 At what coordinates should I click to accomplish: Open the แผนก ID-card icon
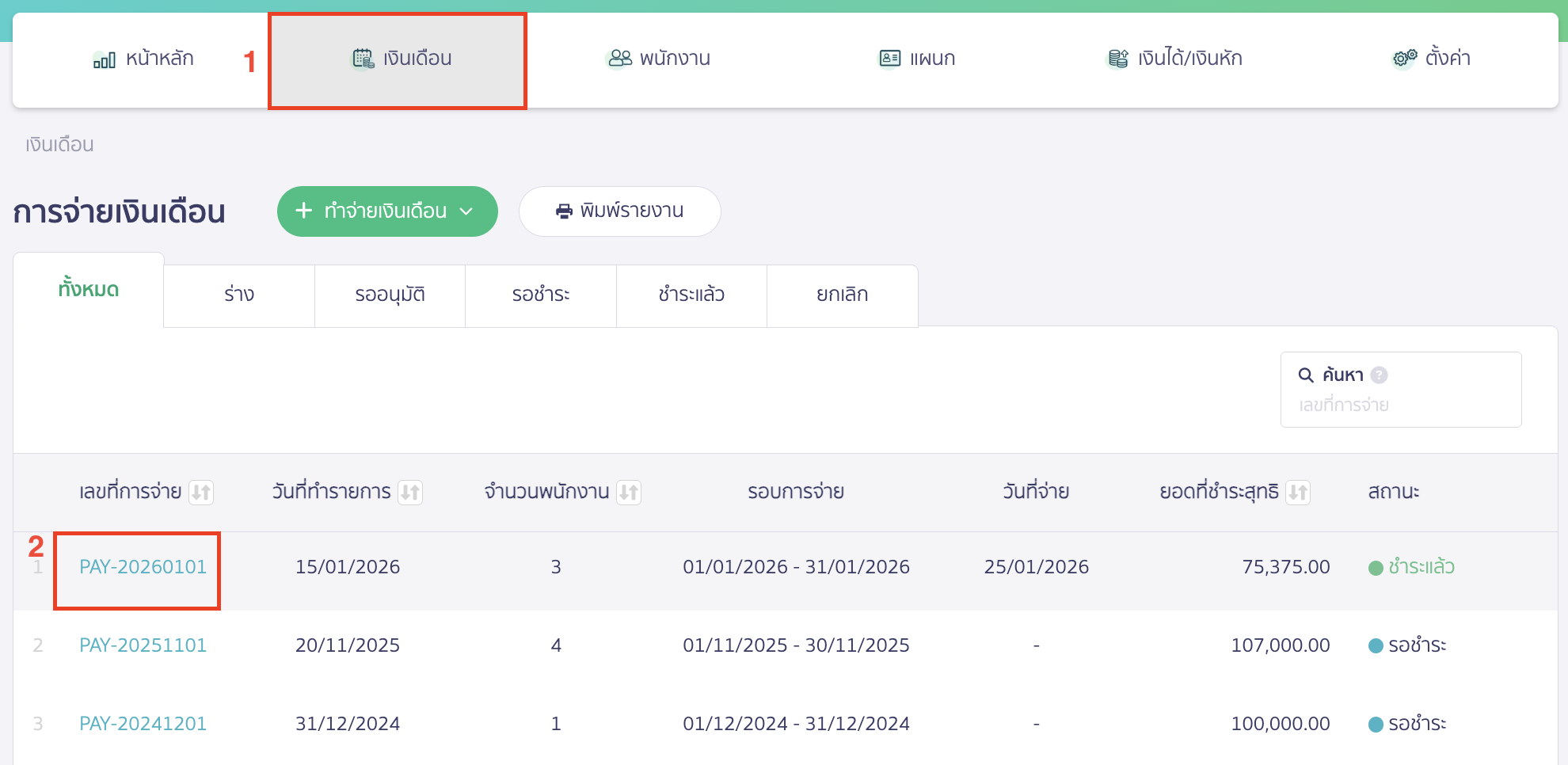889,57
